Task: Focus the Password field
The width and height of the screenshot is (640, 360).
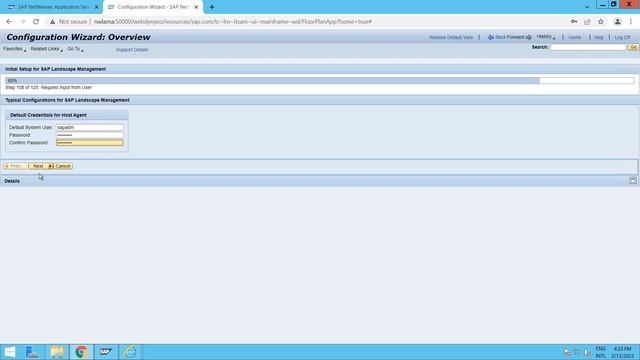Action: pyautogui.click(x=89, y=135)
